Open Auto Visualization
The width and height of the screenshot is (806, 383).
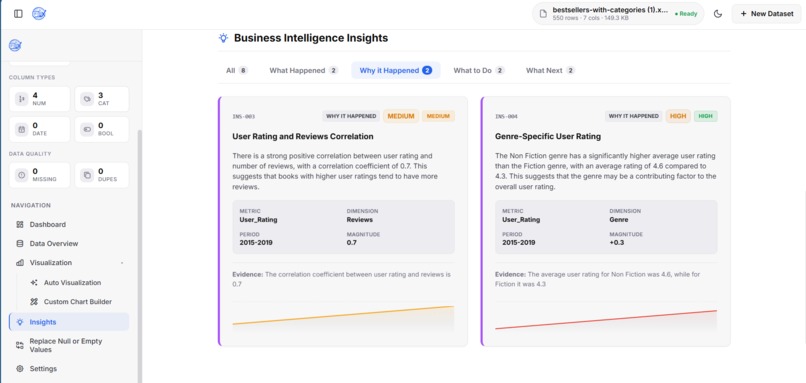pos(72,283)
